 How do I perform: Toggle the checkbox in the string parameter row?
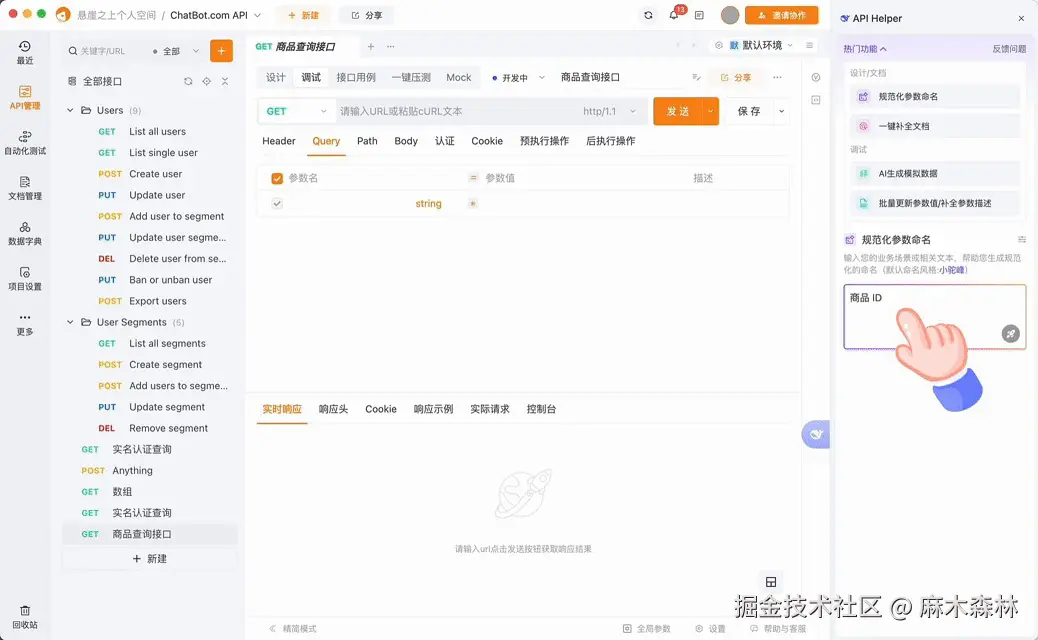click(277, 203)
